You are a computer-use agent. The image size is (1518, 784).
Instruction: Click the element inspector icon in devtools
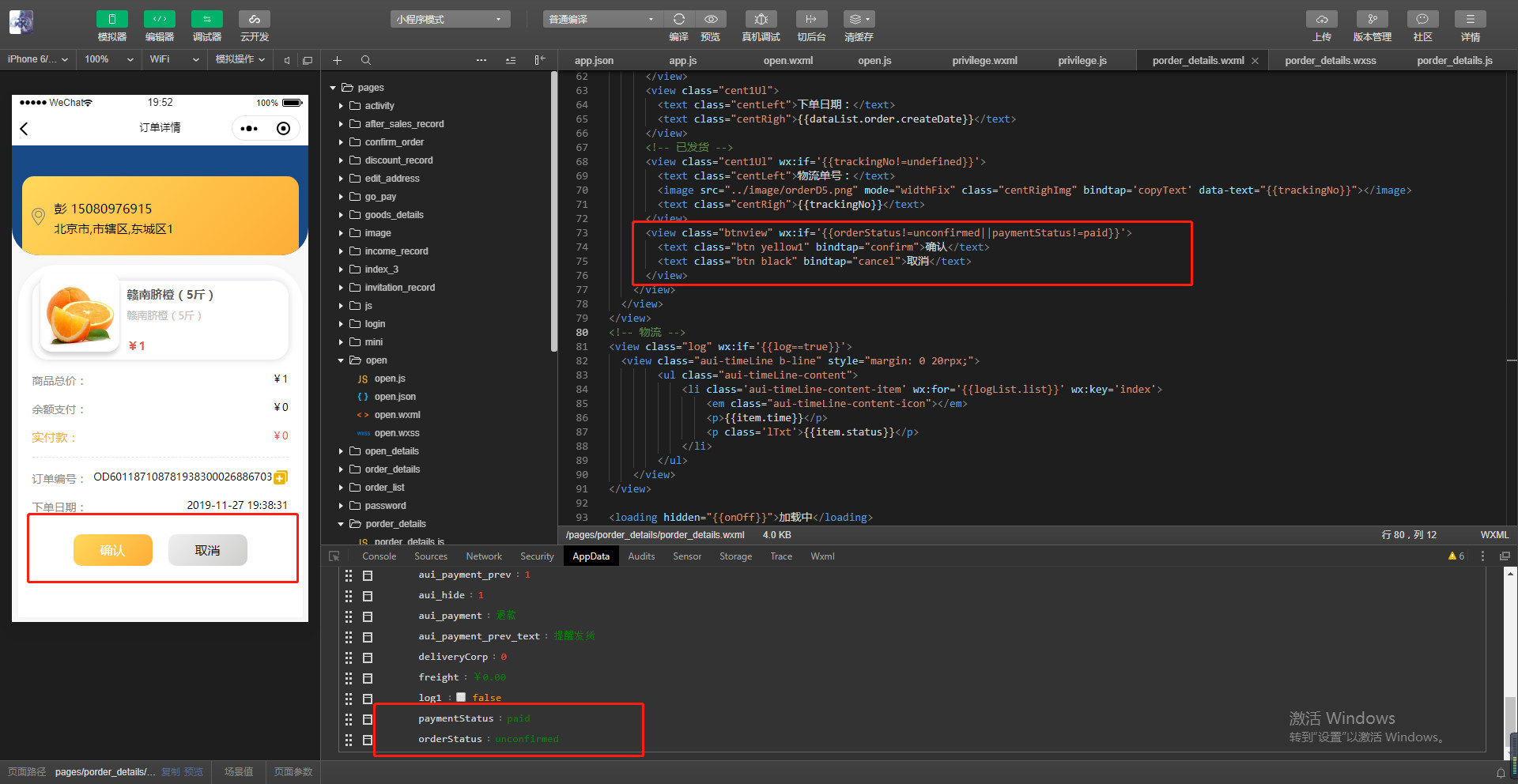(334, 556)
